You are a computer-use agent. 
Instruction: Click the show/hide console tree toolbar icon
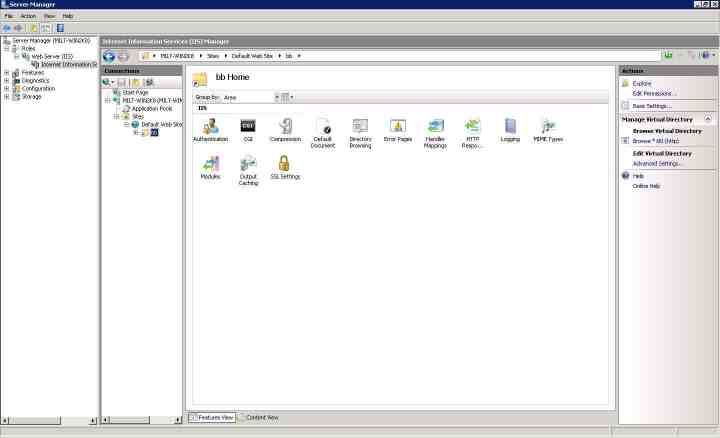[x=46, y=28]
